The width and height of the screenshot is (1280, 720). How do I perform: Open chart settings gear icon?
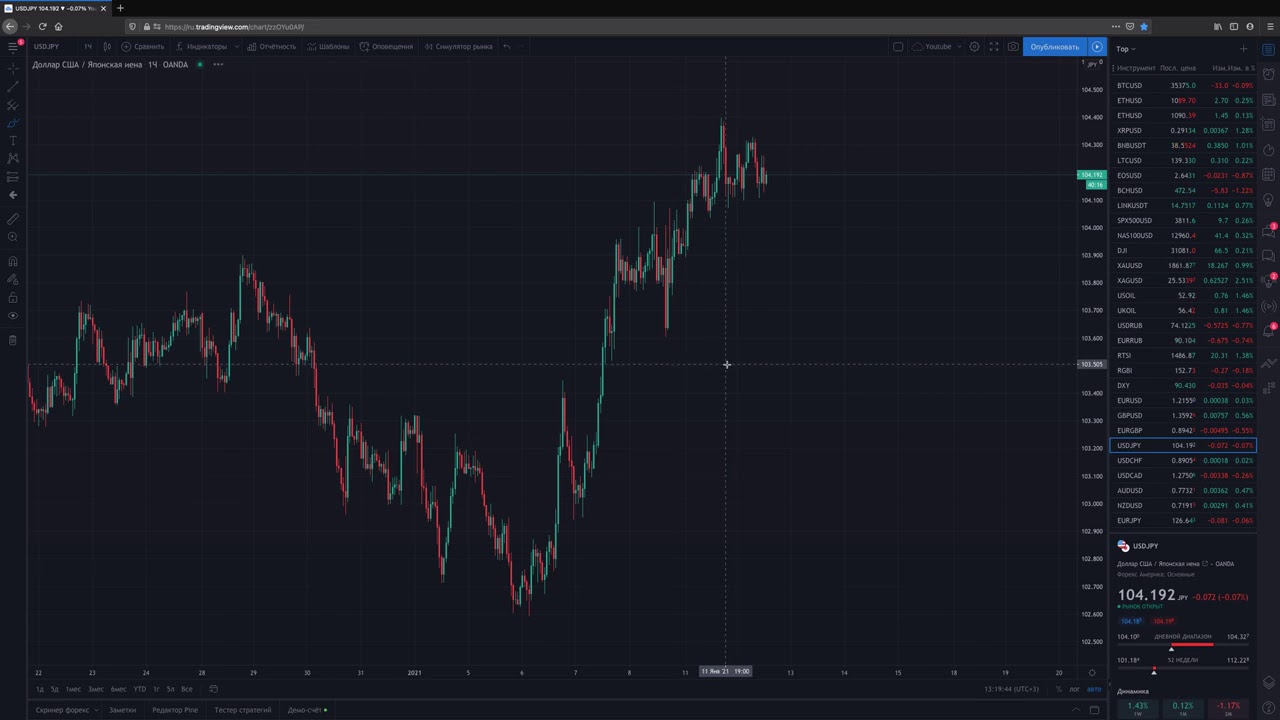(x=974, y=46)
